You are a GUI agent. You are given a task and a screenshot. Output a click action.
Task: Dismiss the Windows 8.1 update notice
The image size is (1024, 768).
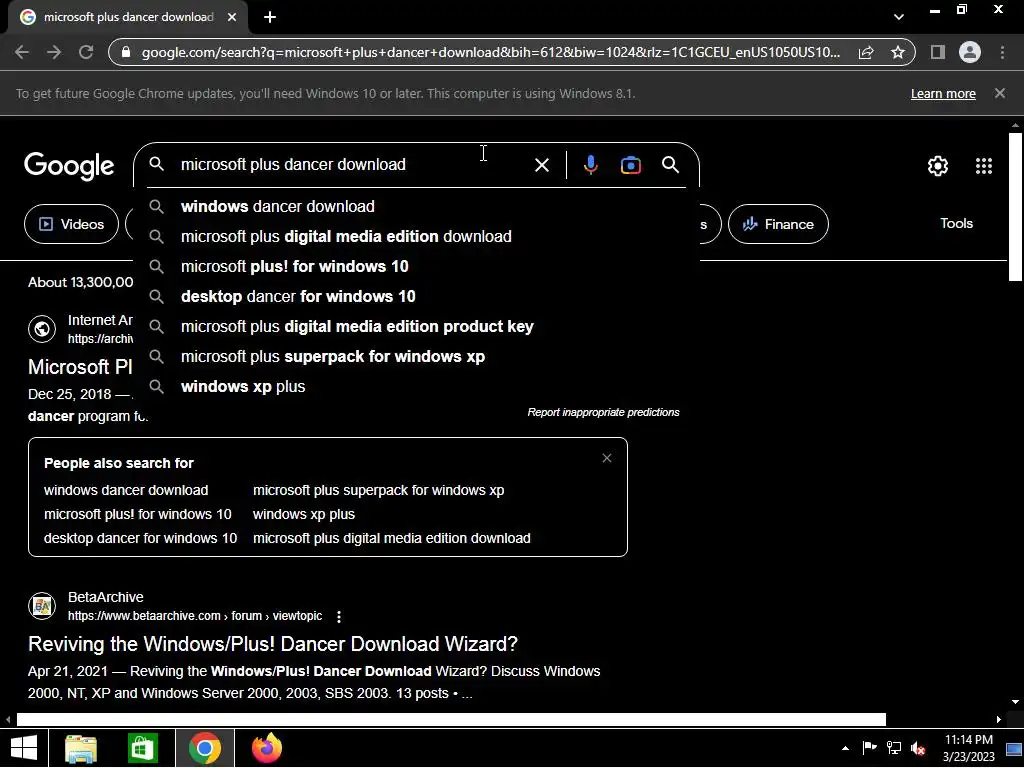(1000, 93)
